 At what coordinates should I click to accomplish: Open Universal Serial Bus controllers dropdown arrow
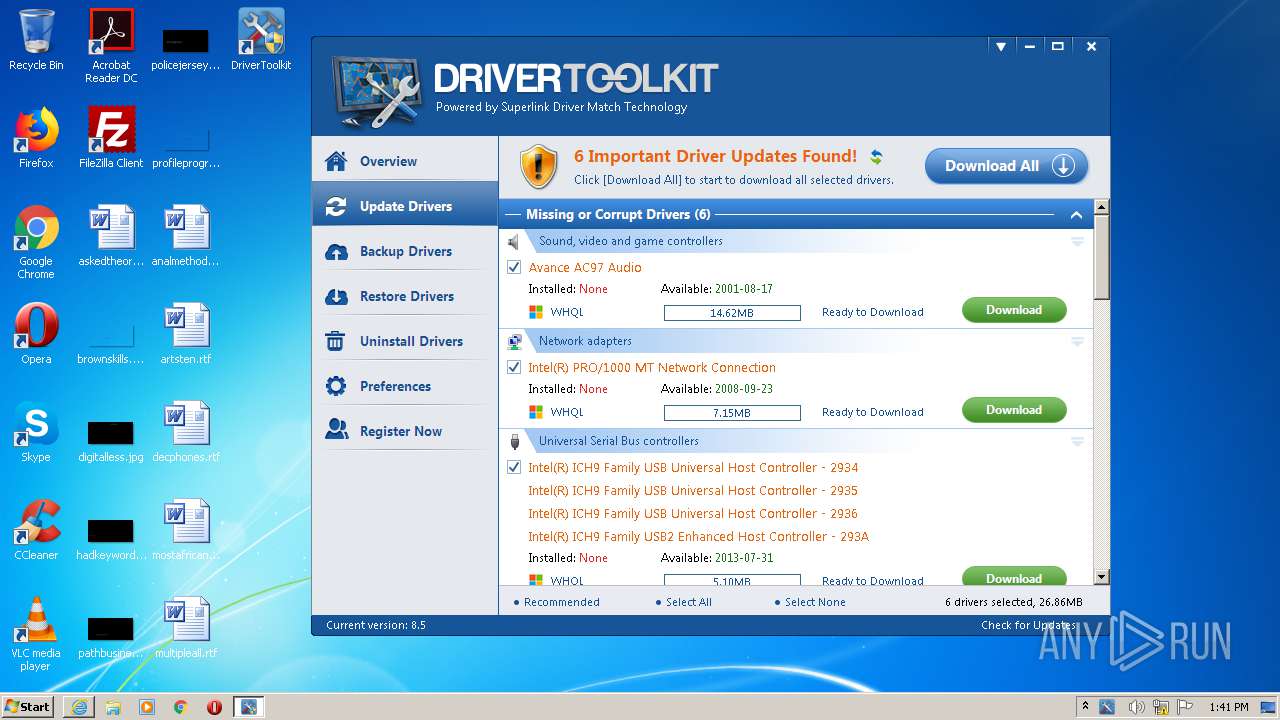[x=1078, y=441]
